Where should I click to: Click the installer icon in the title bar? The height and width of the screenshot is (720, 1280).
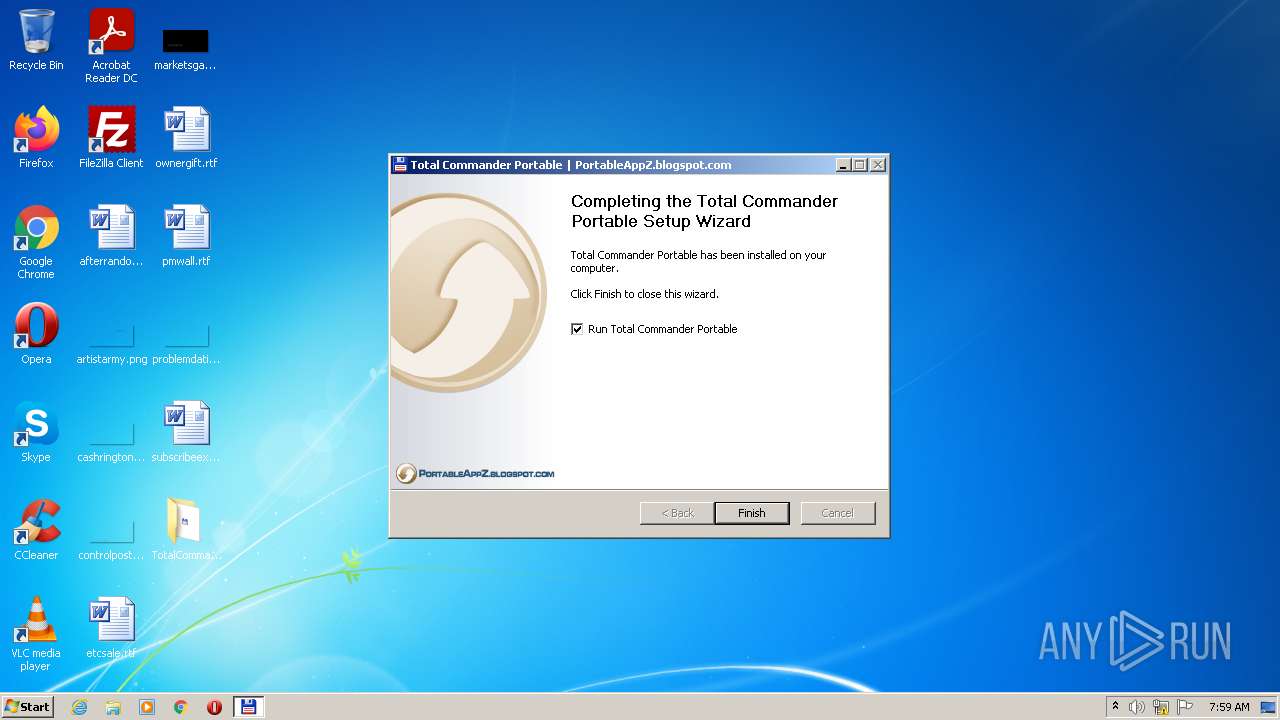(400, 165)
